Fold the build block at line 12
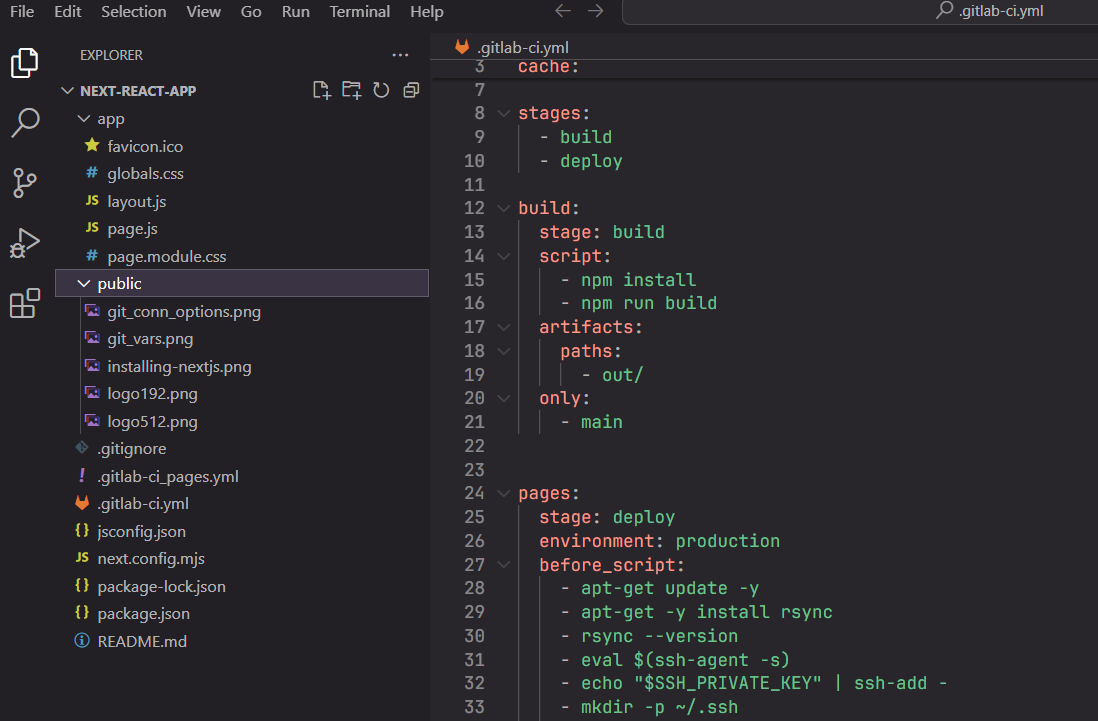 (503, 208)
